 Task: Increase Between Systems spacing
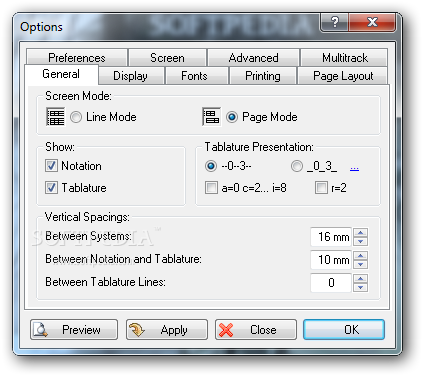click(360, 233)
